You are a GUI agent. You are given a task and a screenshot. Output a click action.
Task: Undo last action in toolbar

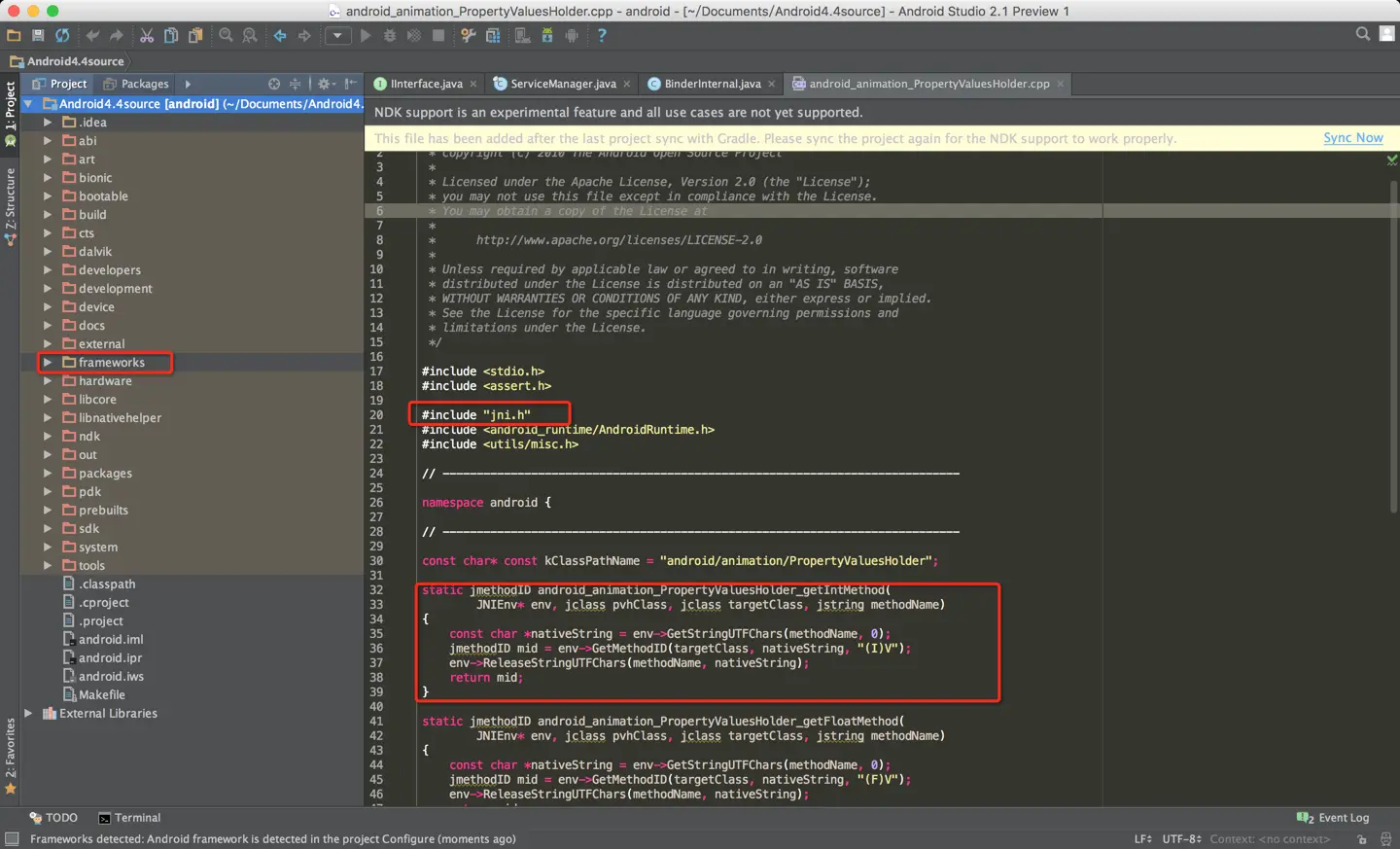point(92,35)
